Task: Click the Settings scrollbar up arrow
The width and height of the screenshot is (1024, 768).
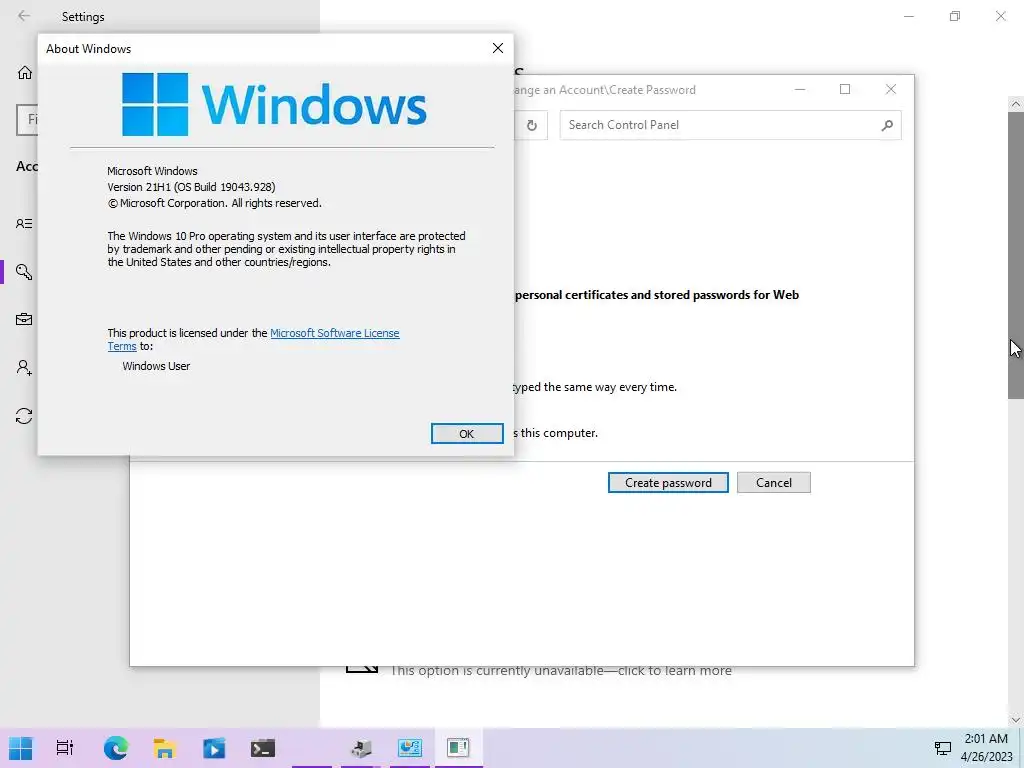Action: pyautogui.click(x=1016, y=104)
